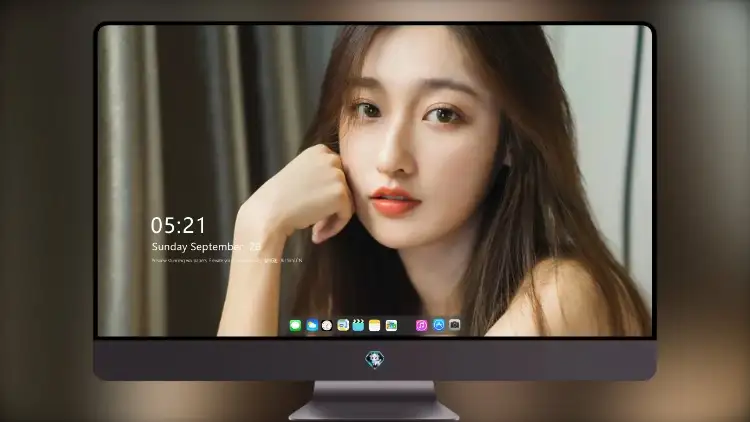Open the blue App Store icon
Viewport: 750px width, 422px height.
point(439,325)
